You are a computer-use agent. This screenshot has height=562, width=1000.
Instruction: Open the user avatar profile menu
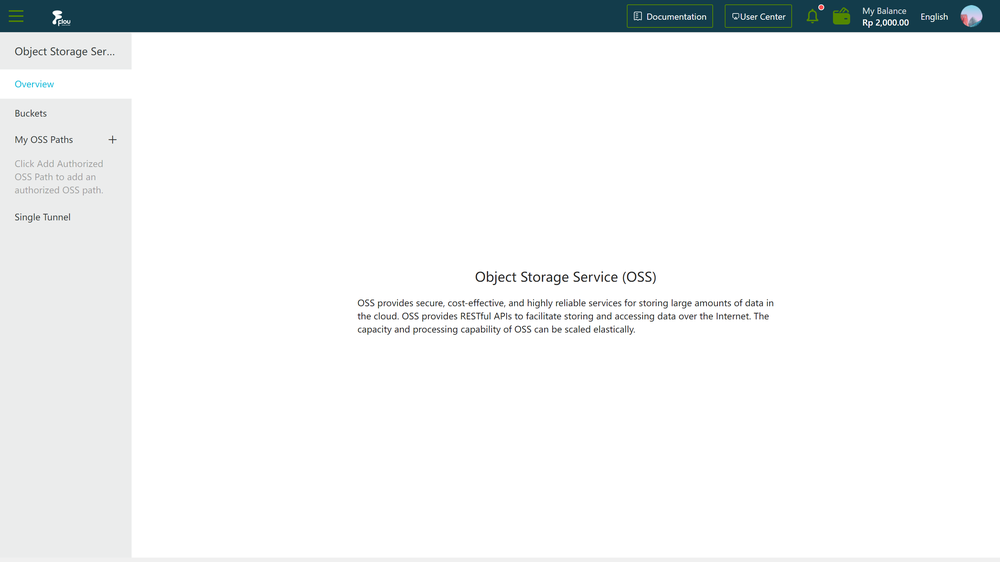click(971, 16)
